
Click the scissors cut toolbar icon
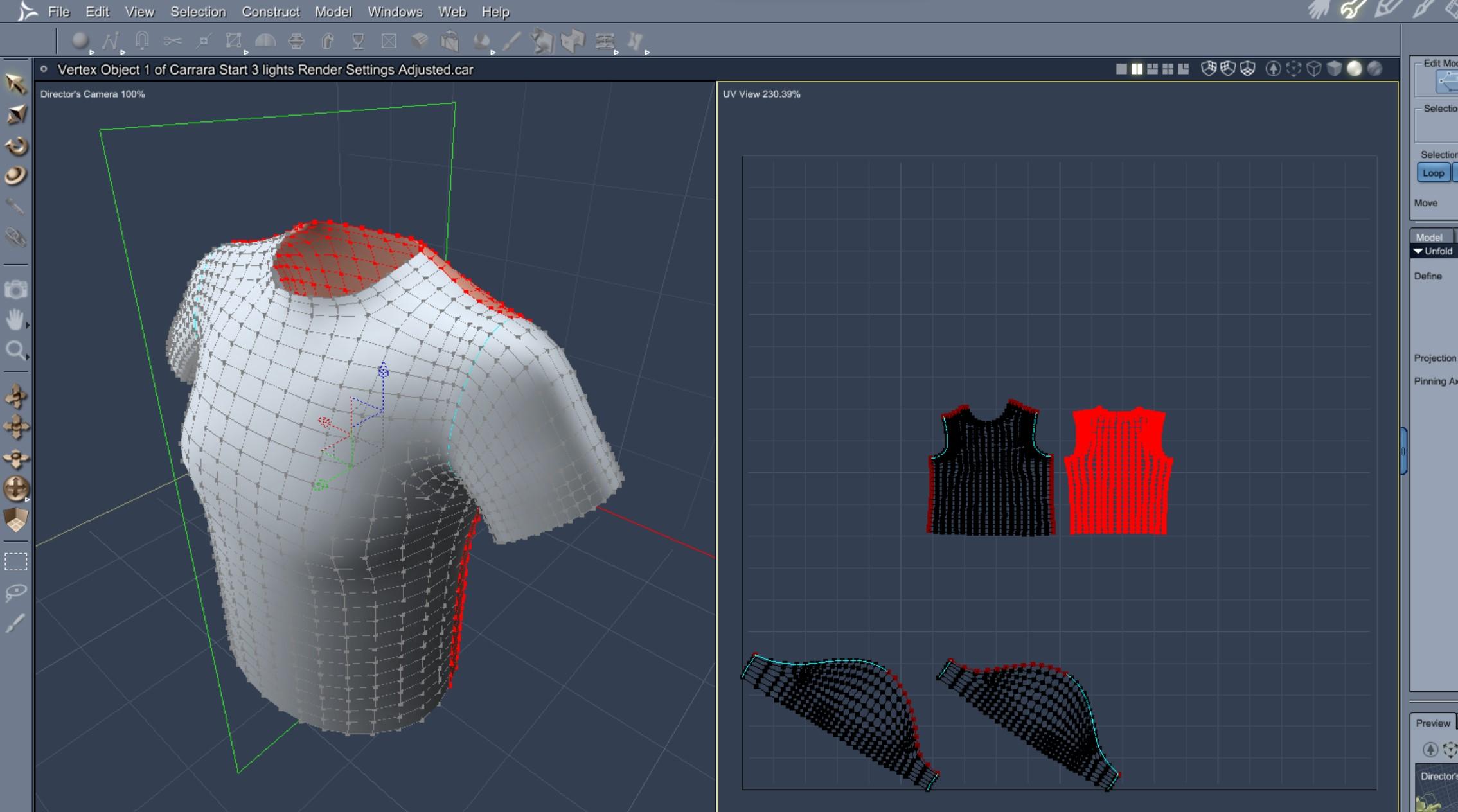point(172,42)
